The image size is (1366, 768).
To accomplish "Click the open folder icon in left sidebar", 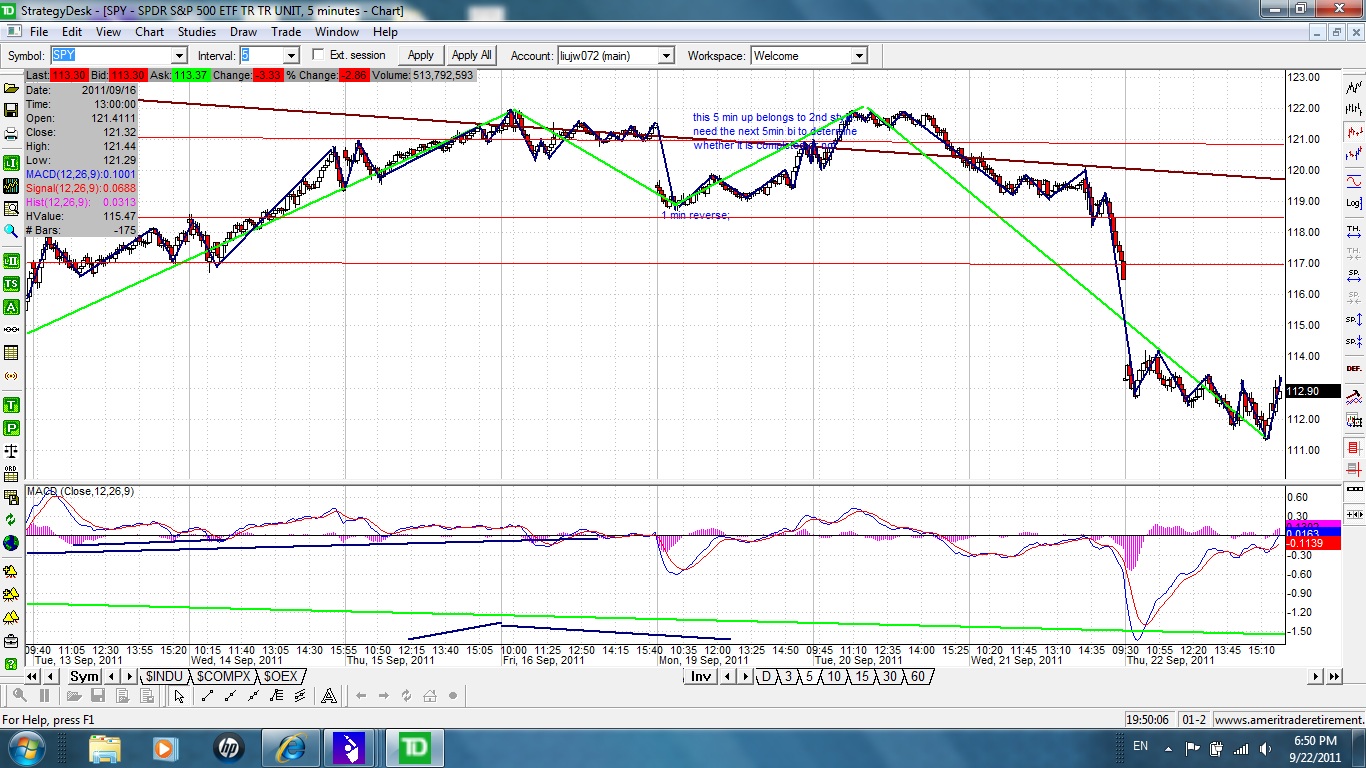I will pos(11,88).
